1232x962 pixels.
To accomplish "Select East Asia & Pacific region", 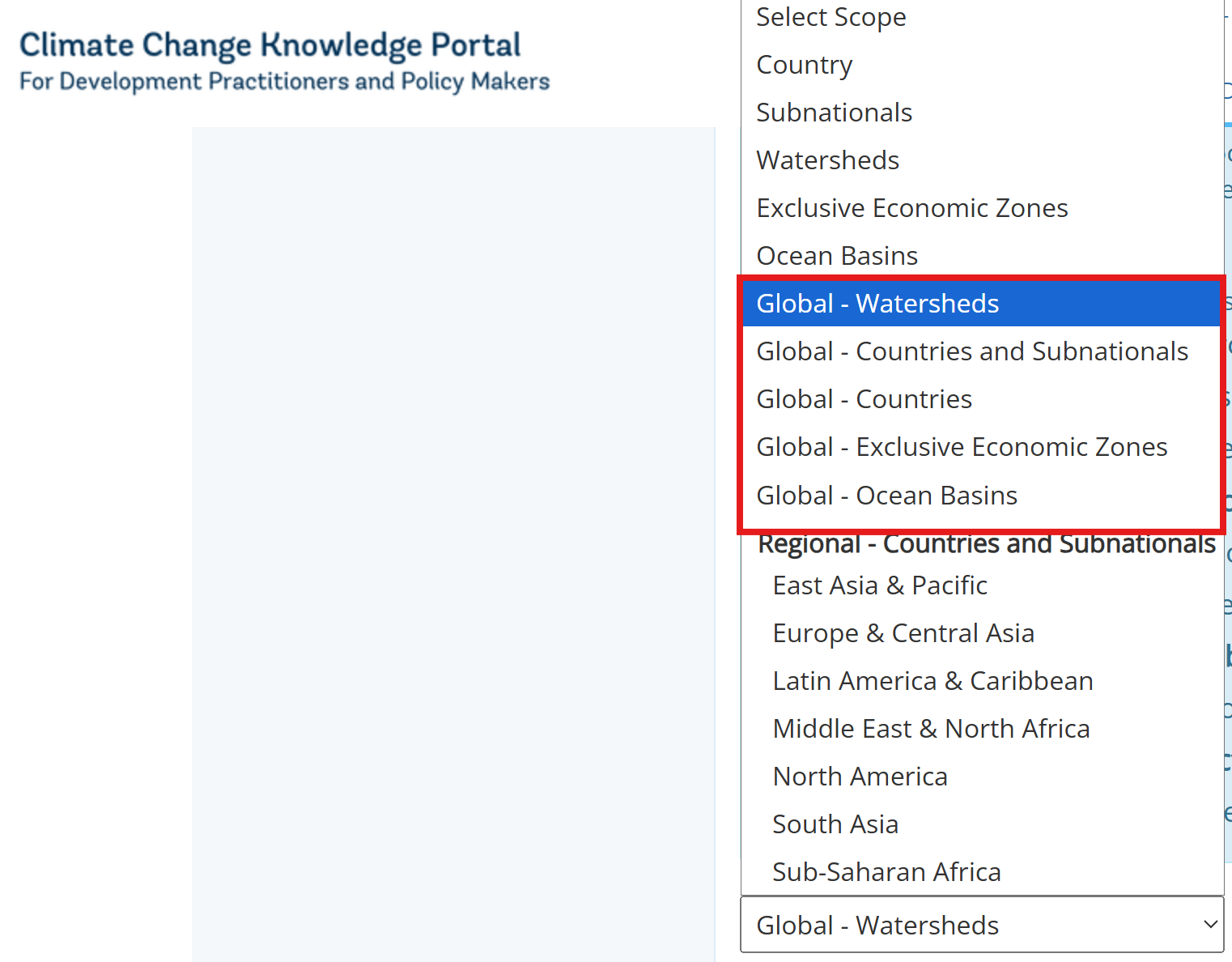I will tap(880, 585).
